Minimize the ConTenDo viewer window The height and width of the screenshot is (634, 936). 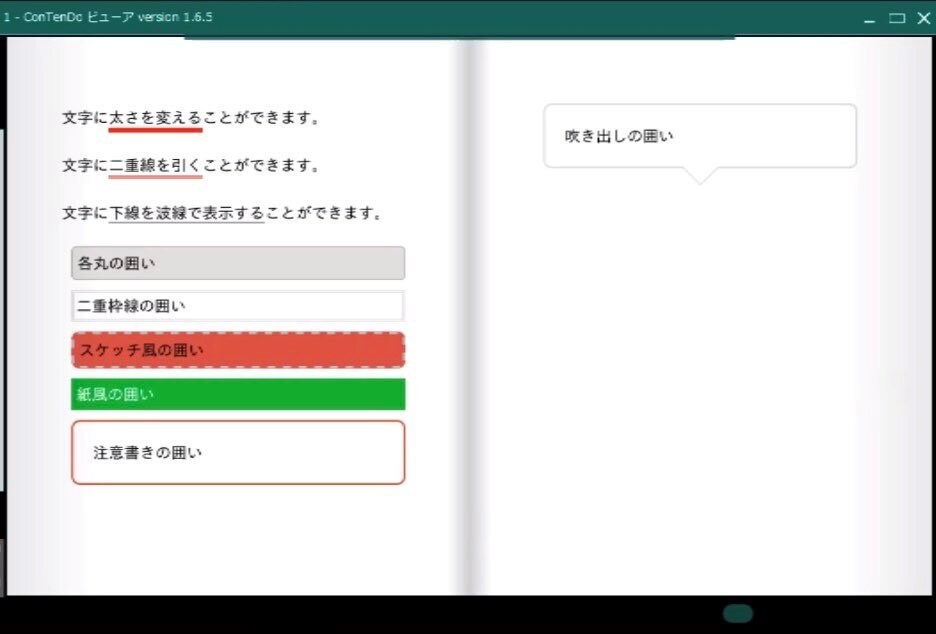coord(869,19)
